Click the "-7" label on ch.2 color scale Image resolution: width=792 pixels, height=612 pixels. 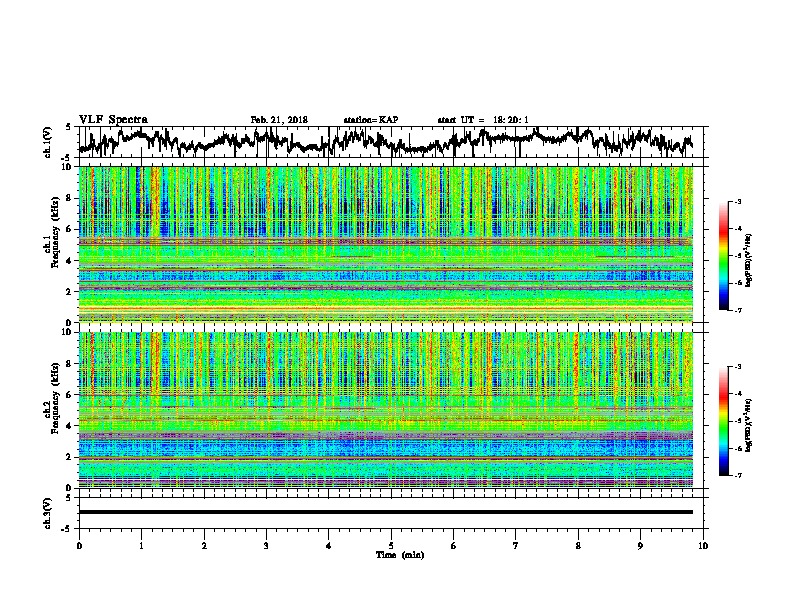tap(738, 475)
